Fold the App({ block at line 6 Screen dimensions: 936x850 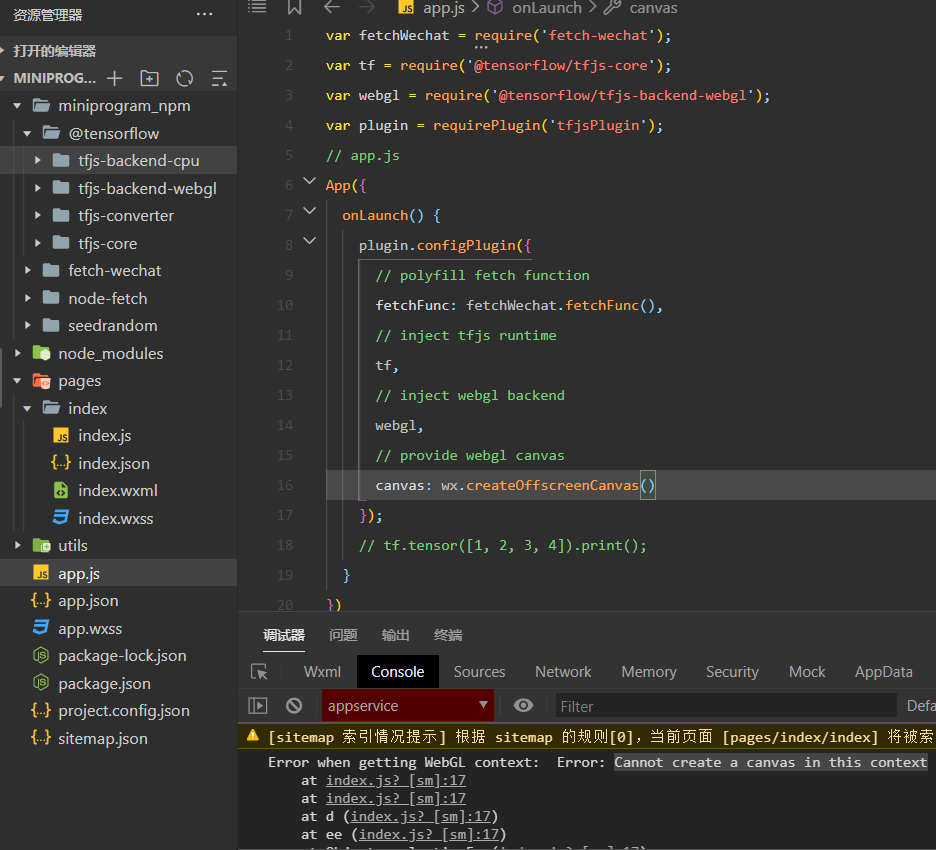(309, 180)
